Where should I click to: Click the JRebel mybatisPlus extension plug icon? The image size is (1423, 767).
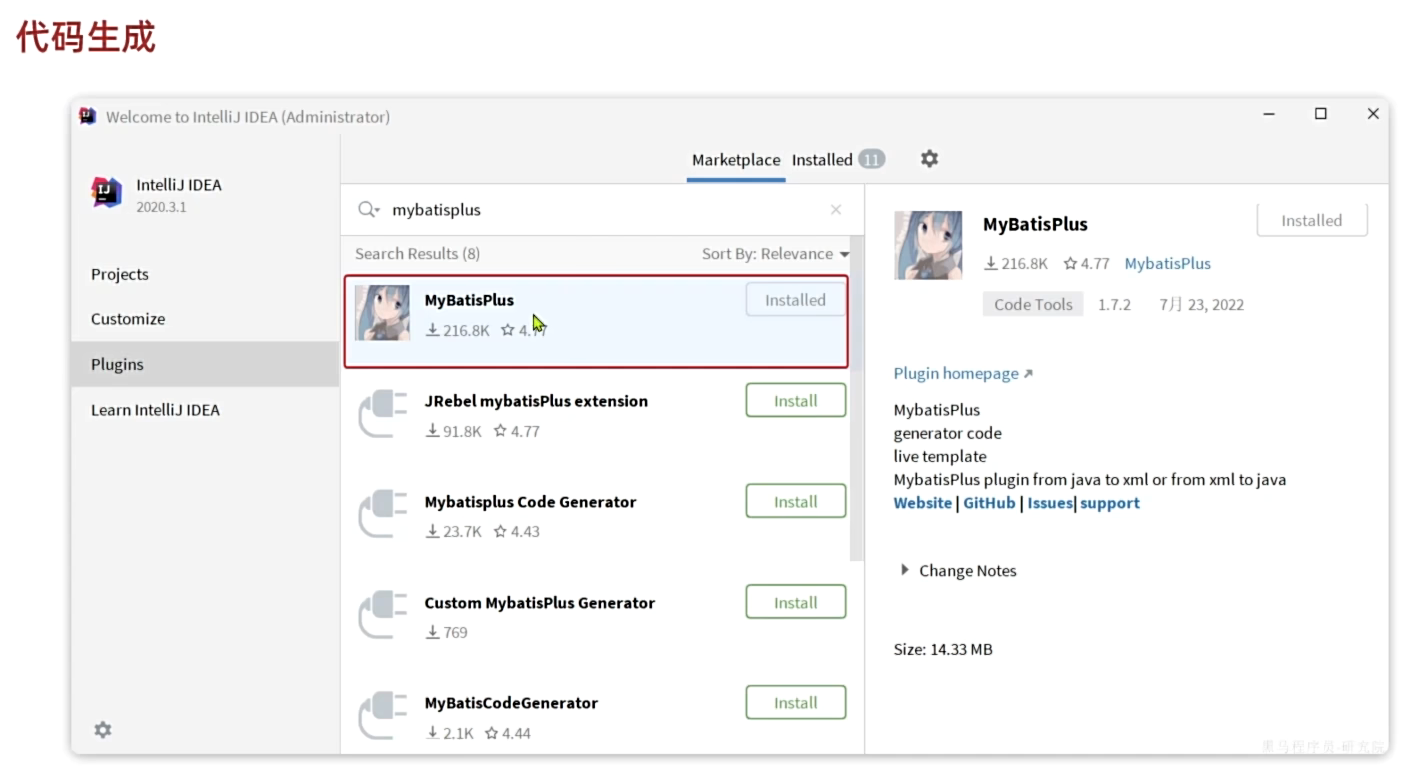[382, 414]
